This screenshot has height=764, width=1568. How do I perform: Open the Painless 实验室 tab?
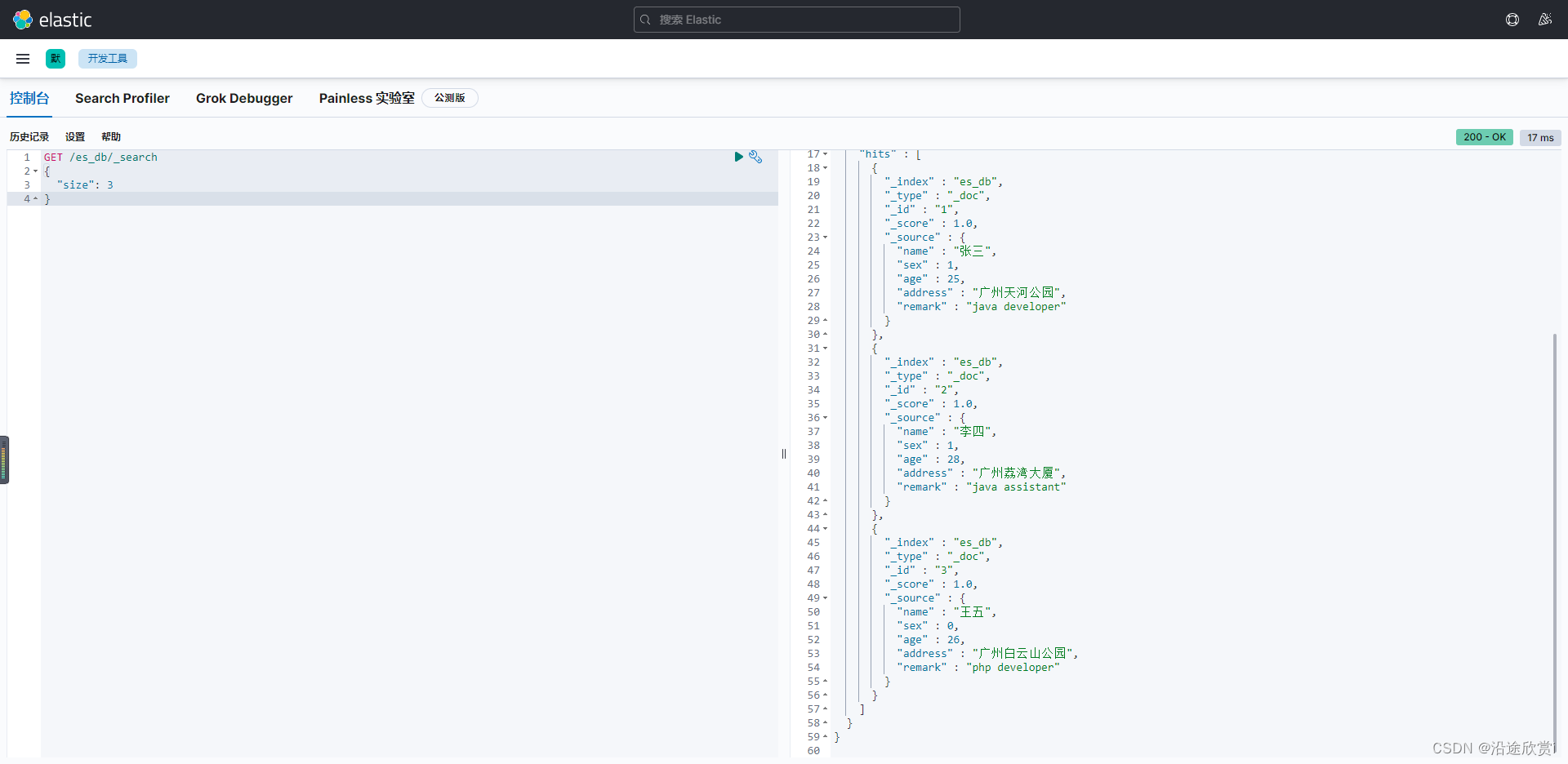[367, 98]
